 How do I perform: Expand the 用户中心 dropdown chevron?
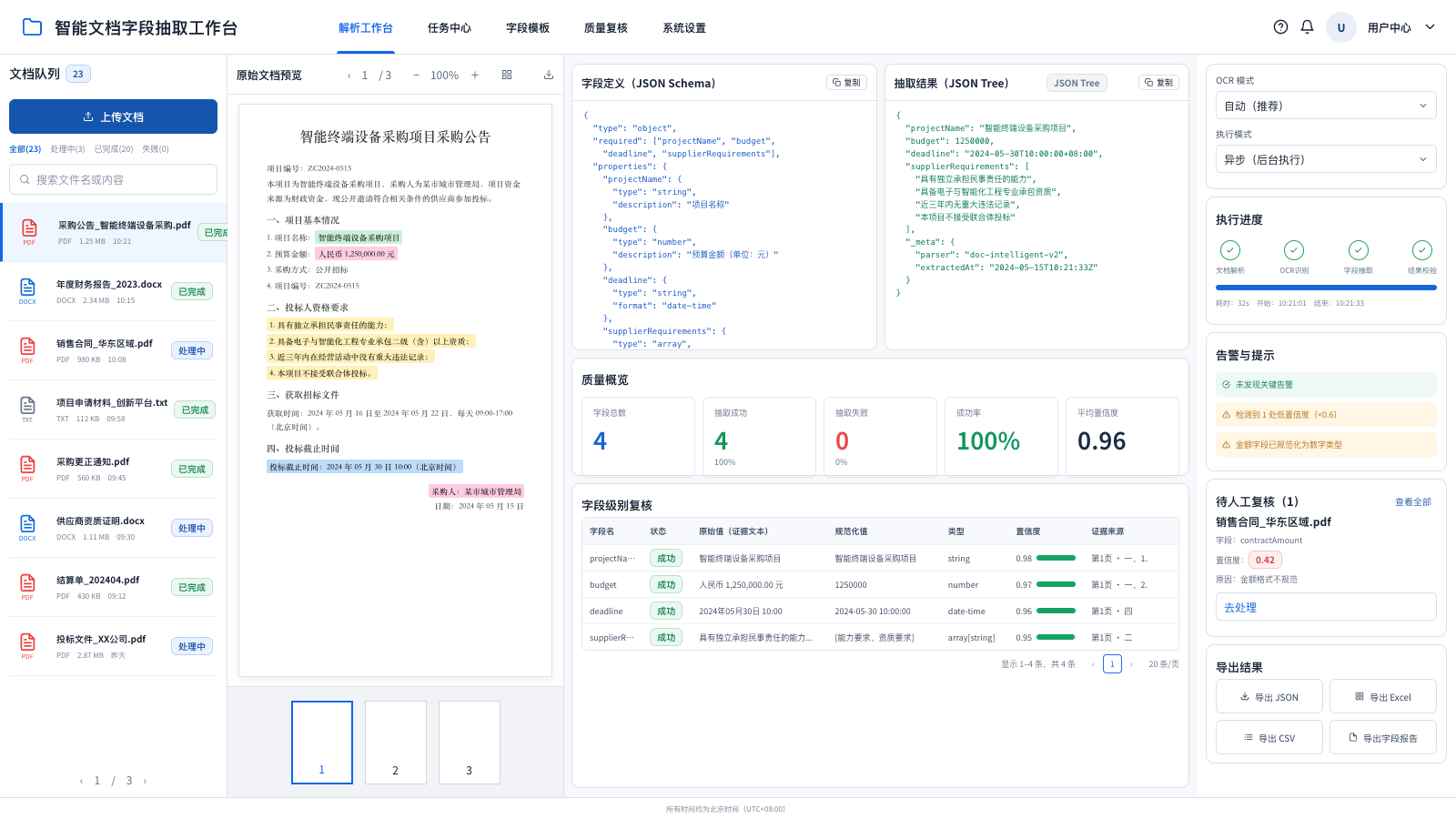(1430, 27)
